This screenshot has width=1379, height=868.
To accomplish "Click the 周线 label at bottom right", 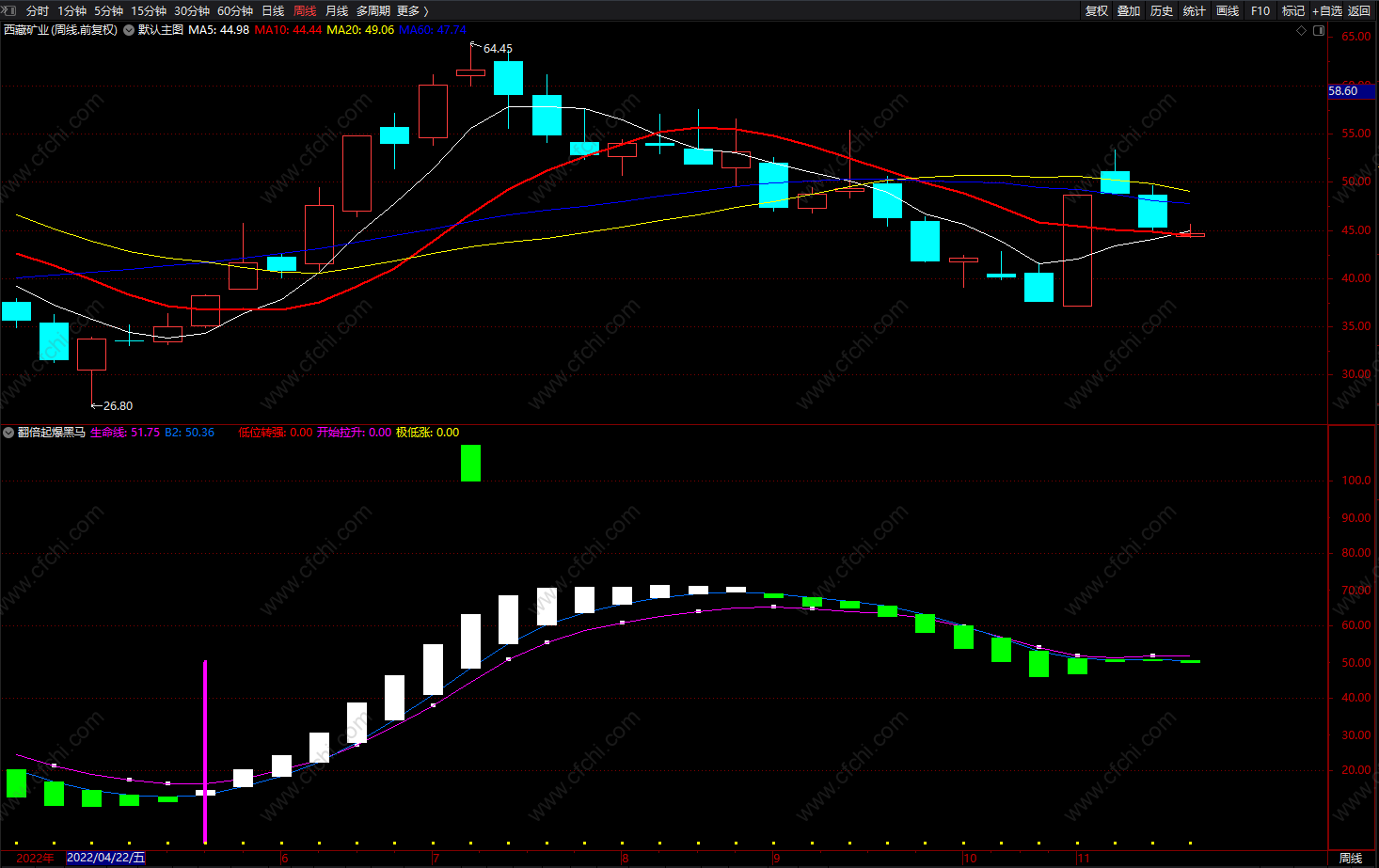I will (1351, 858).
